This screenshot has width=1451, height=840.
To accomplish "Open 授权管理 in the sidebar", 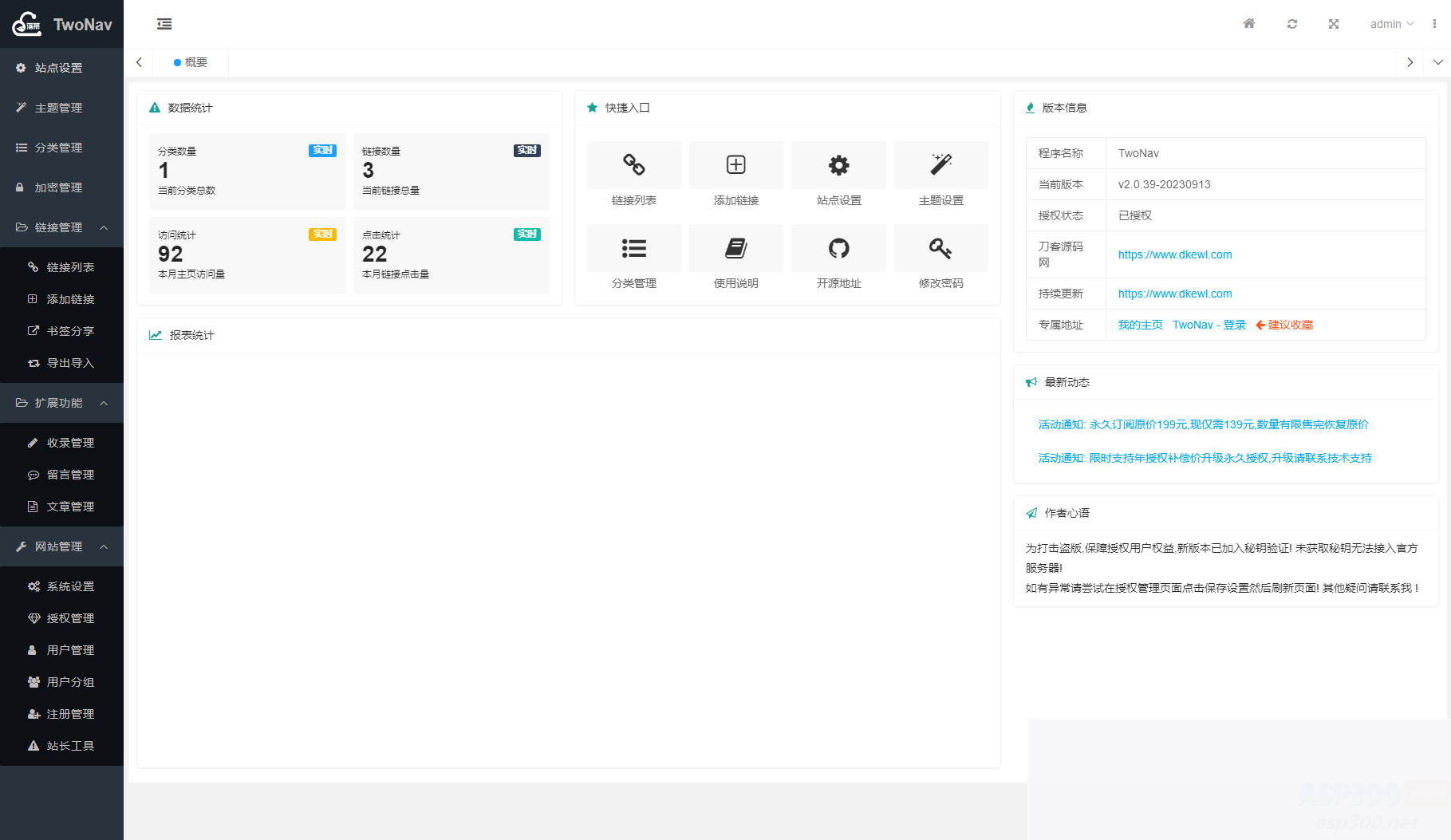I will tap(70, 618).
